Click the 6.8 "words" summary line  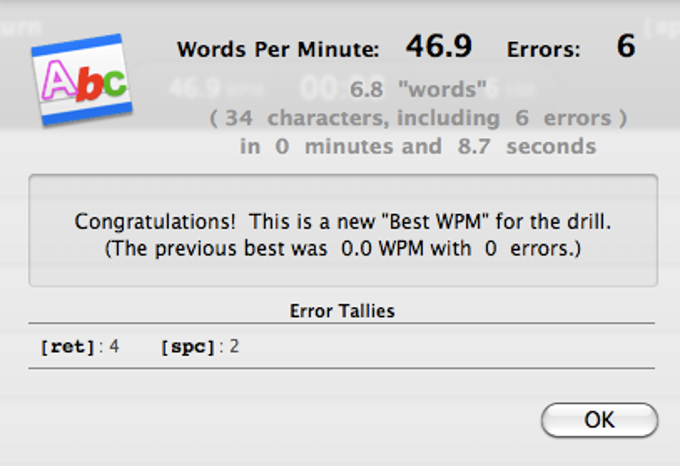coord(418,89)
